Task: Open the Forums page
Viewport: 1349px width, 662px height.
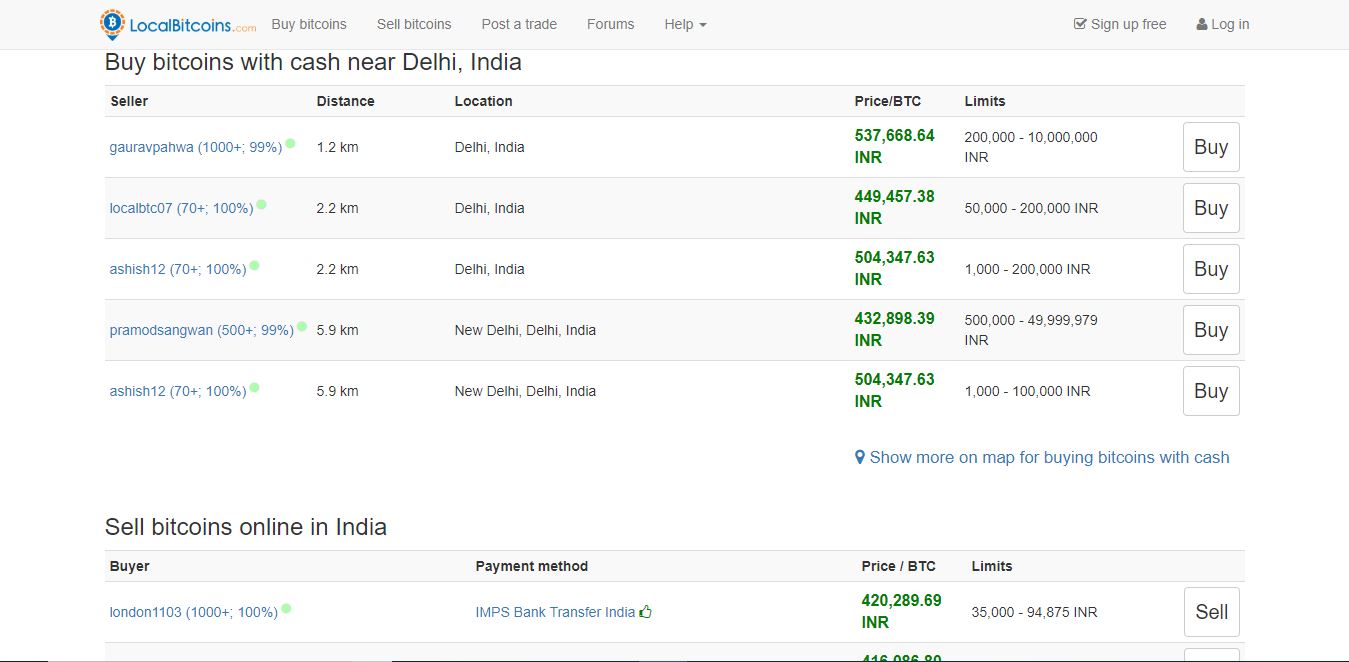Action: [610, 24]
